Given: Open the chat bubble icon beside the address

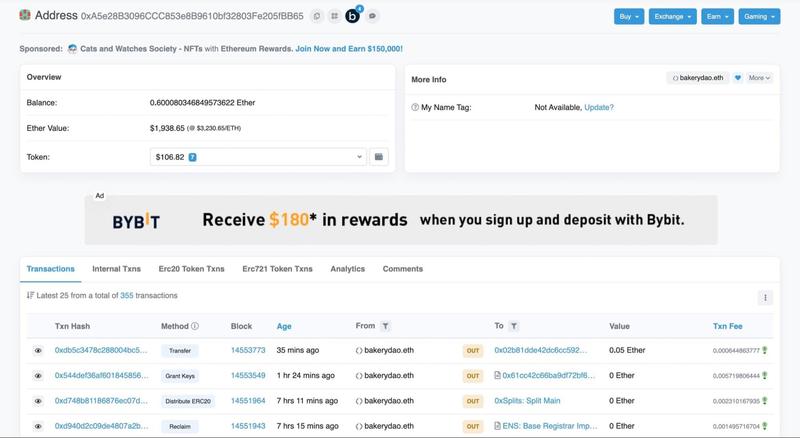Looking at the screenshot, I should pyautogui.click(x=372, y=16).
